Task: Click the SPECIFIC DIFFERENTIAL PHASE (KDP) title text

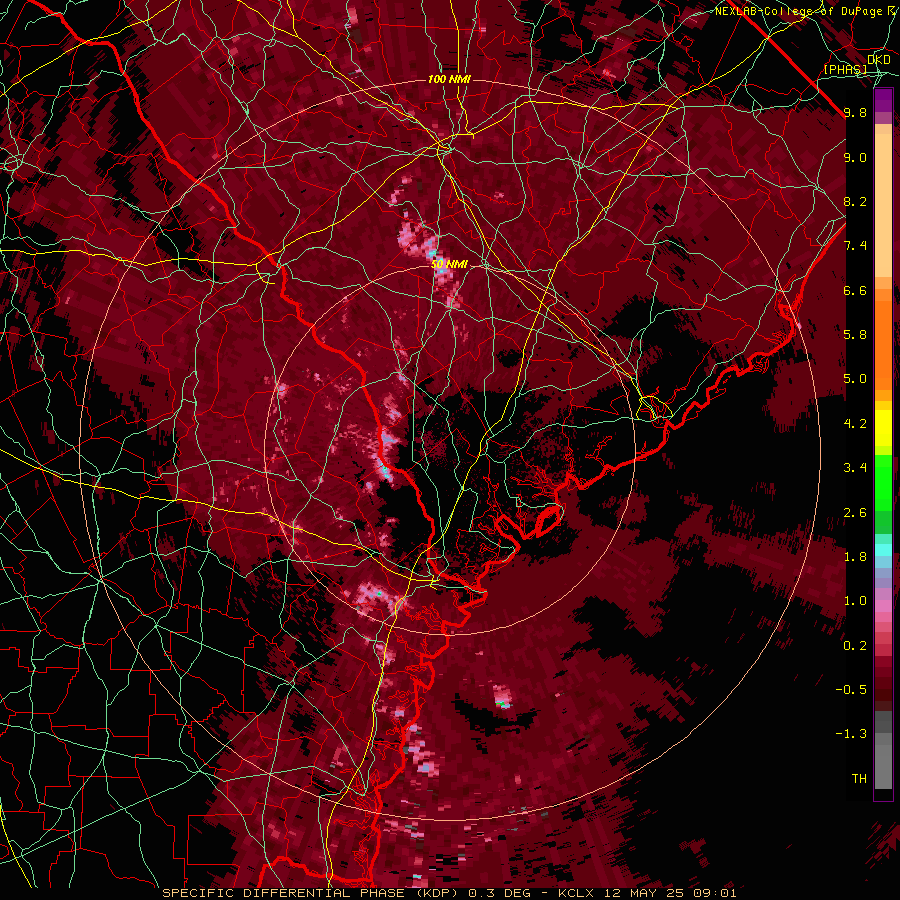Action: tap(311, 893)
